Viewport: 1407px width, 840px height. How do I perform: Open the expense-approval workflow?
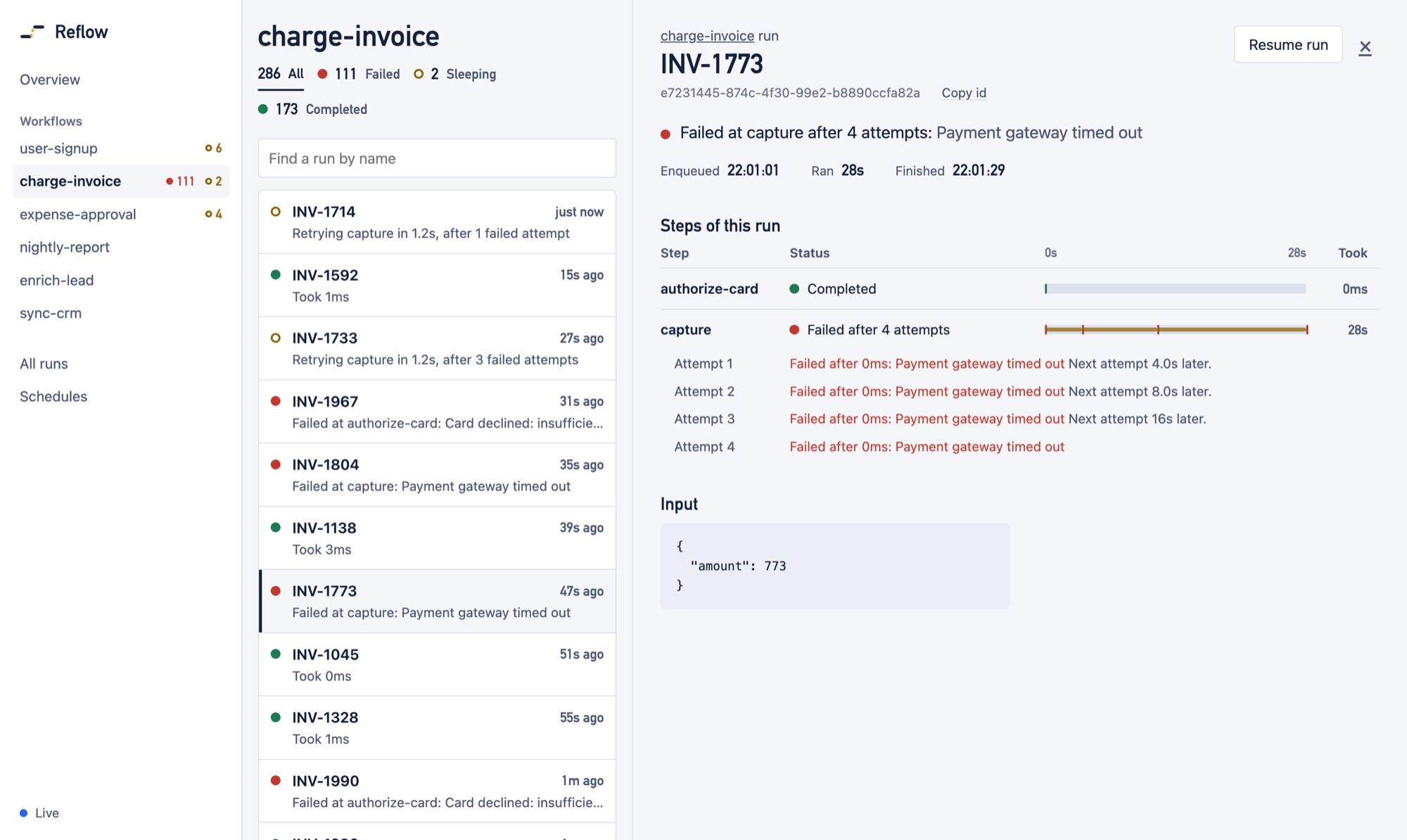(120, 214)
